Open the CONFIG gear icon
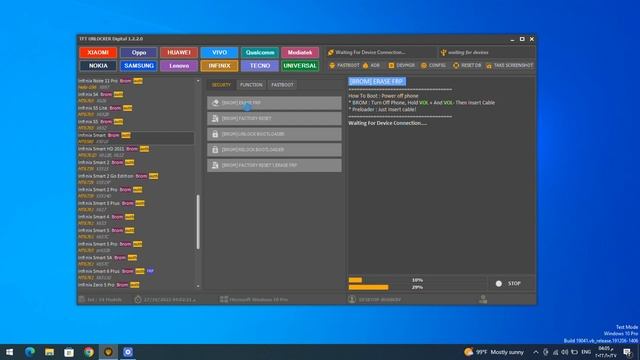The width and height of the screenshot is (640, 360). coord(424,65)
